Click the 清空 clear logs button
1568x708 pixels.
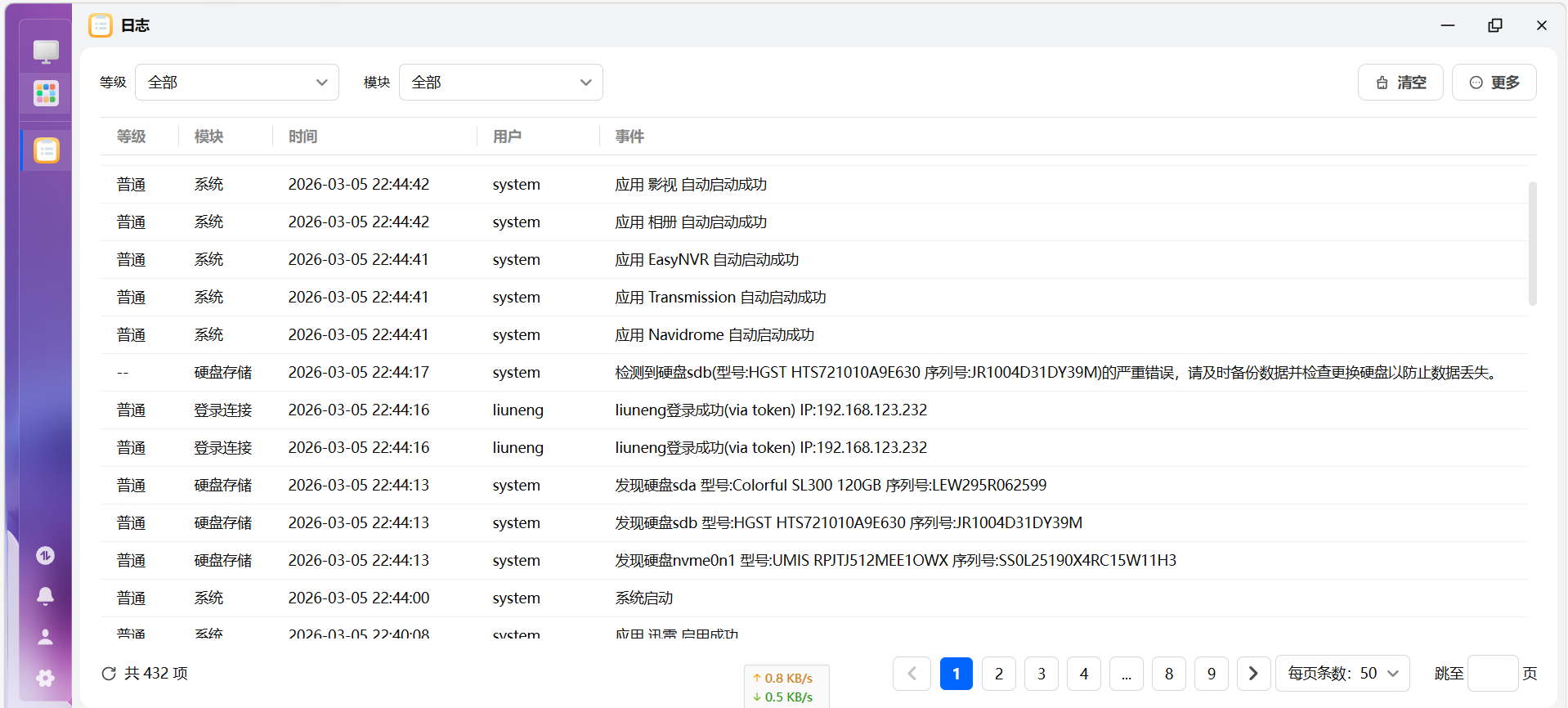coord(1400,83)
